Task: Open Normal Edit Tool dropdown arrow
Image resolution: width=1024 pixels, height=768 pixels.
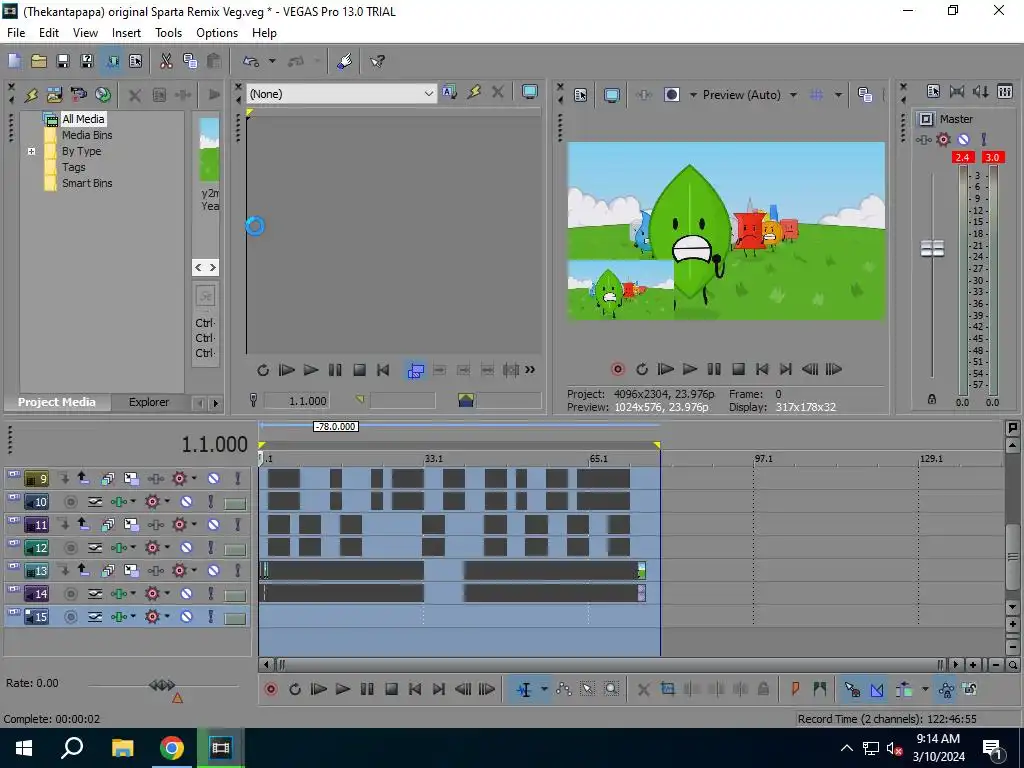Action: [543, 690]
